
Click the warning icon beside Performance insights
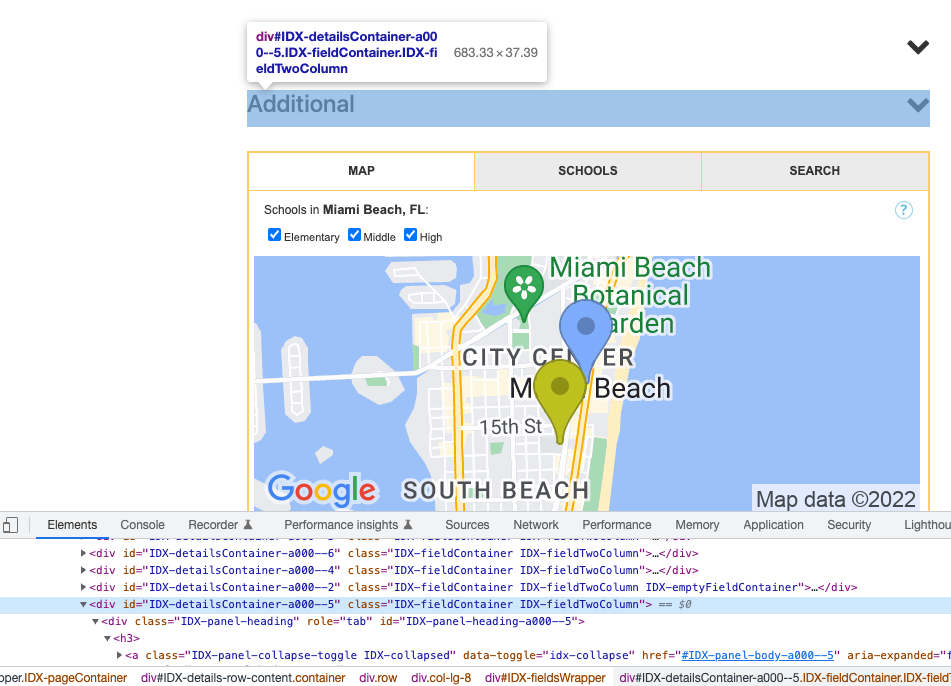407,524
